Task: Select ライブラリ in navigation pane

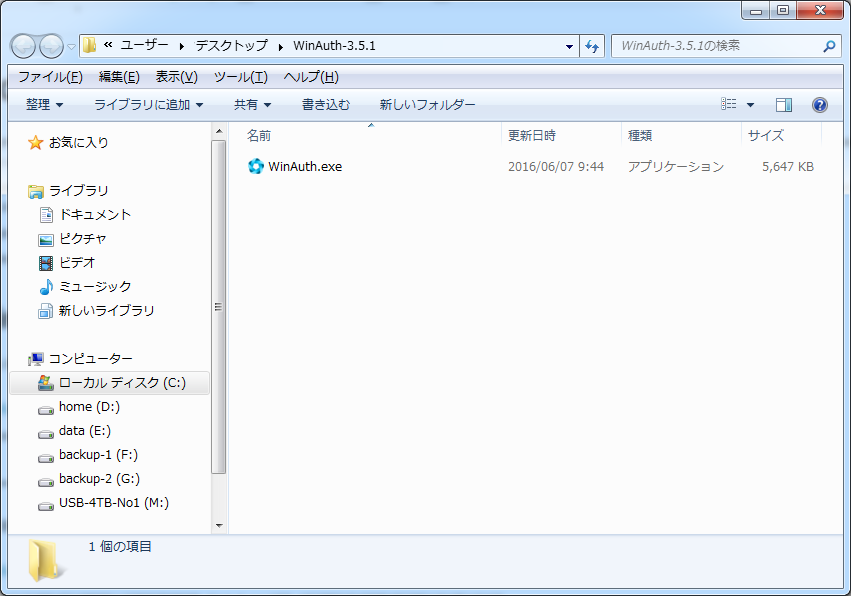Action: 79,191
